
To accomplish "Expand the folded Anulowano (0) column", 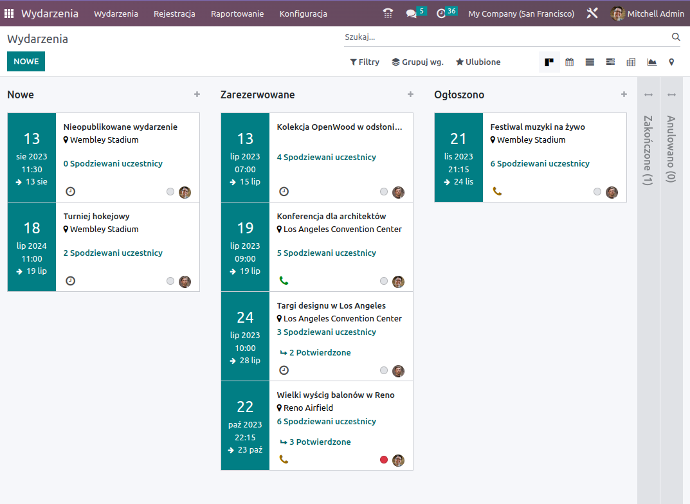I will [x=671, y=150].
